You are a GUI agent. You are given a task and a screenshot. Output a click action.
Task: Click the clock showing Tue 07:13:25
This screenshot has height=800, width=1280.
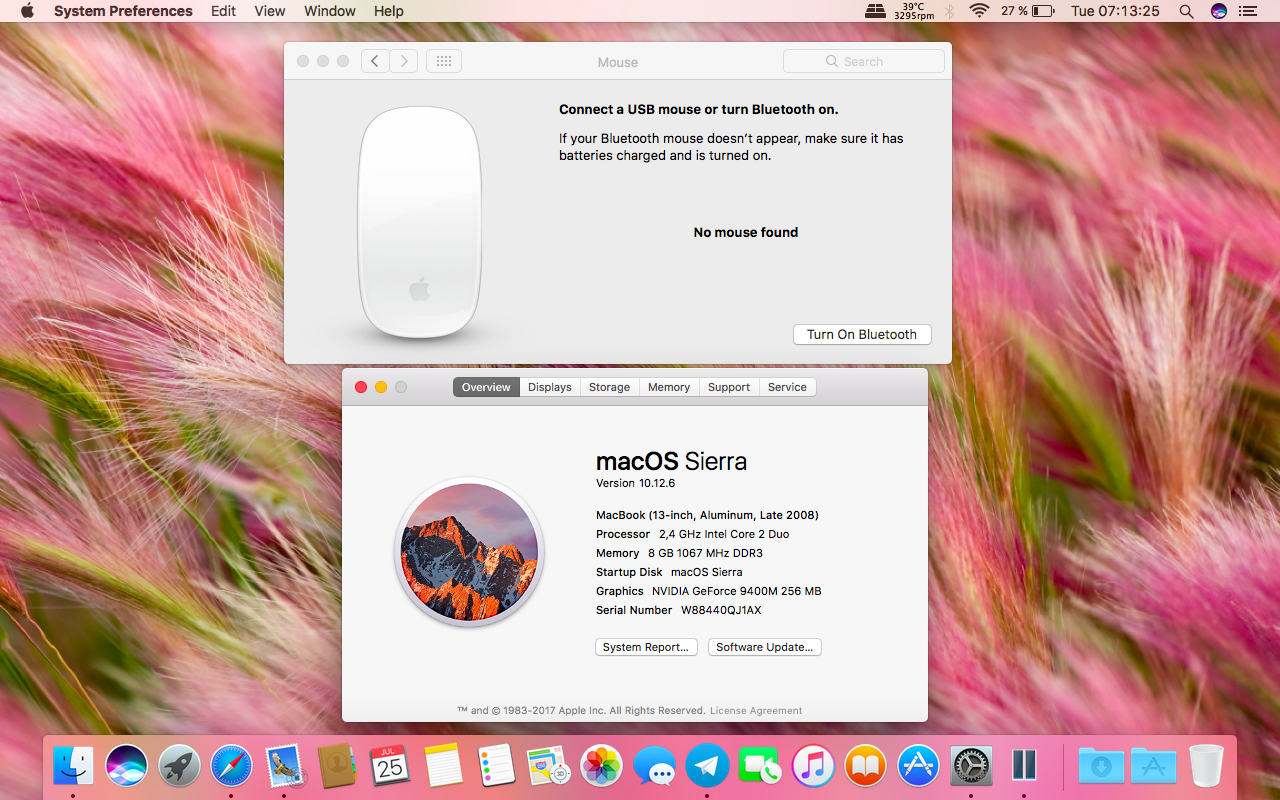[1115, 11]
